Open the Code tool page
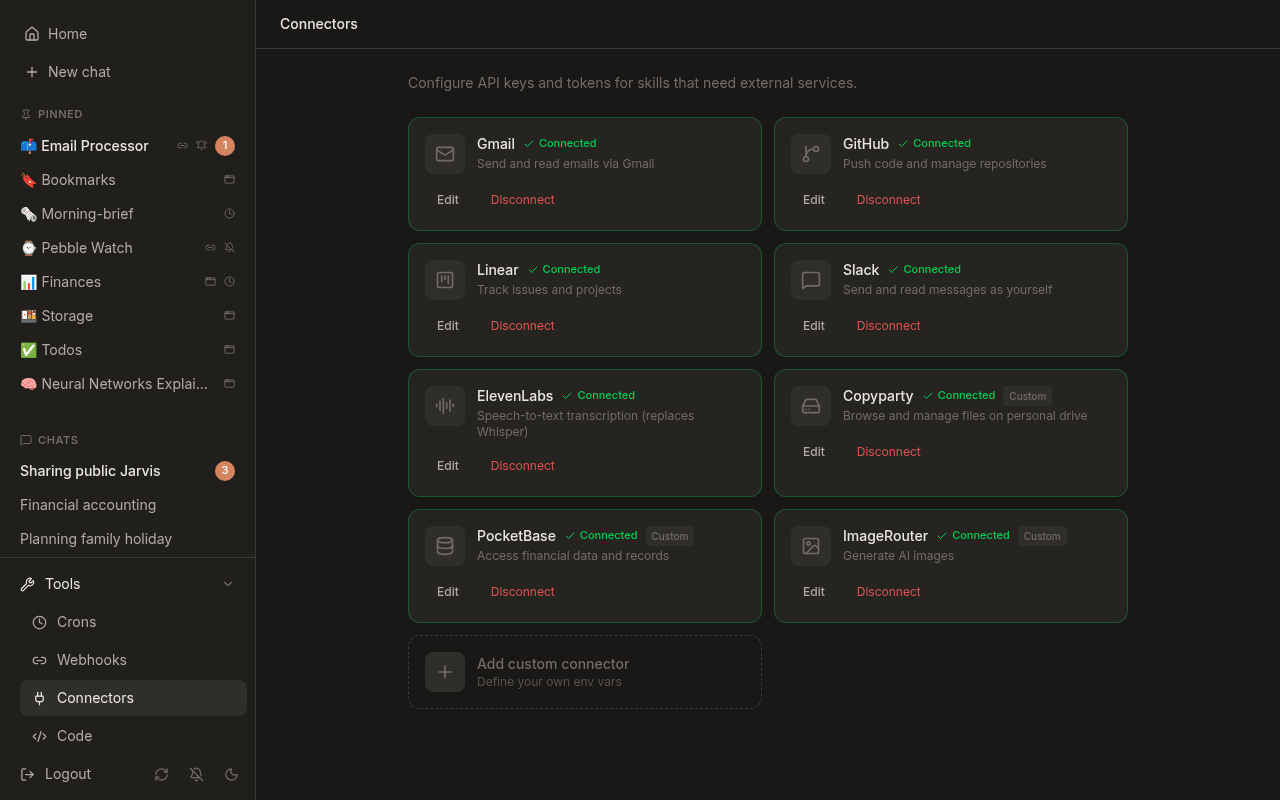This screenshot has height=800, width=1280. point(133,736)
